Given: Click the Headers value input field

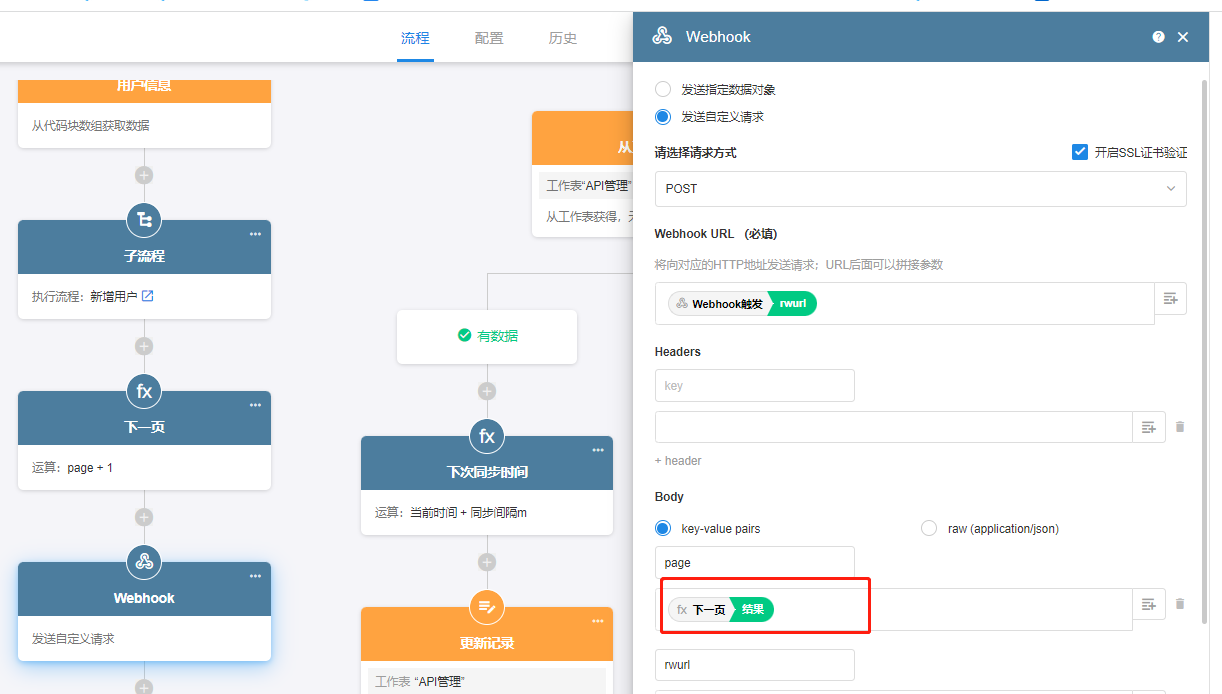Looking at the screenshot, I should pos(893,427).
